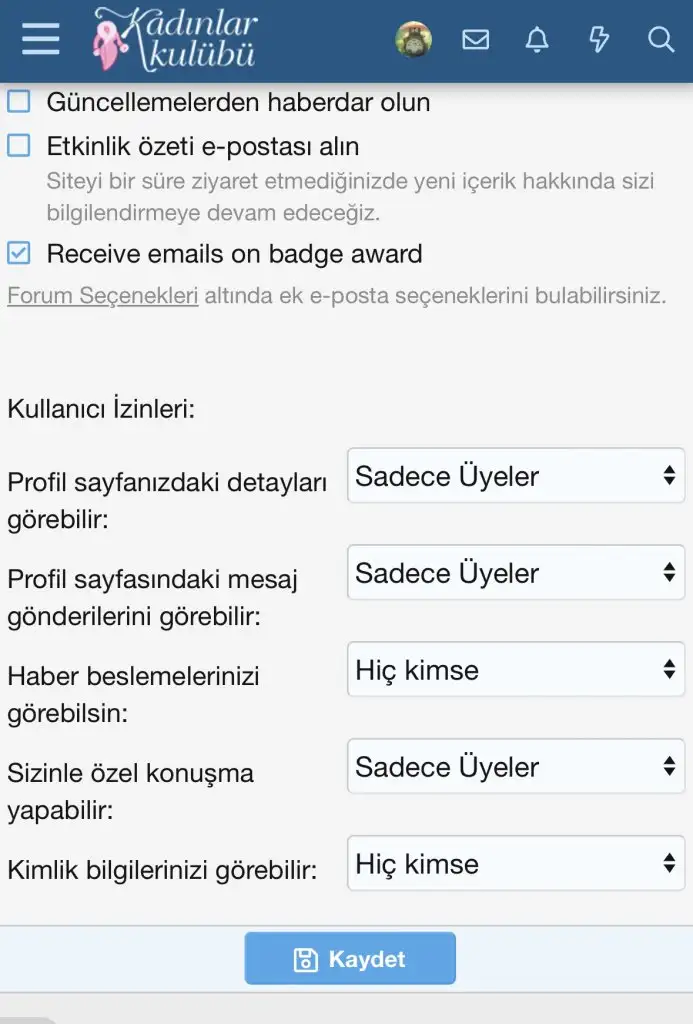Viewport: 693px width, 1024px height.
Task: Open 'Sizinle özel konuşma yapabilir' dropdown
Action: click(515, 767)
